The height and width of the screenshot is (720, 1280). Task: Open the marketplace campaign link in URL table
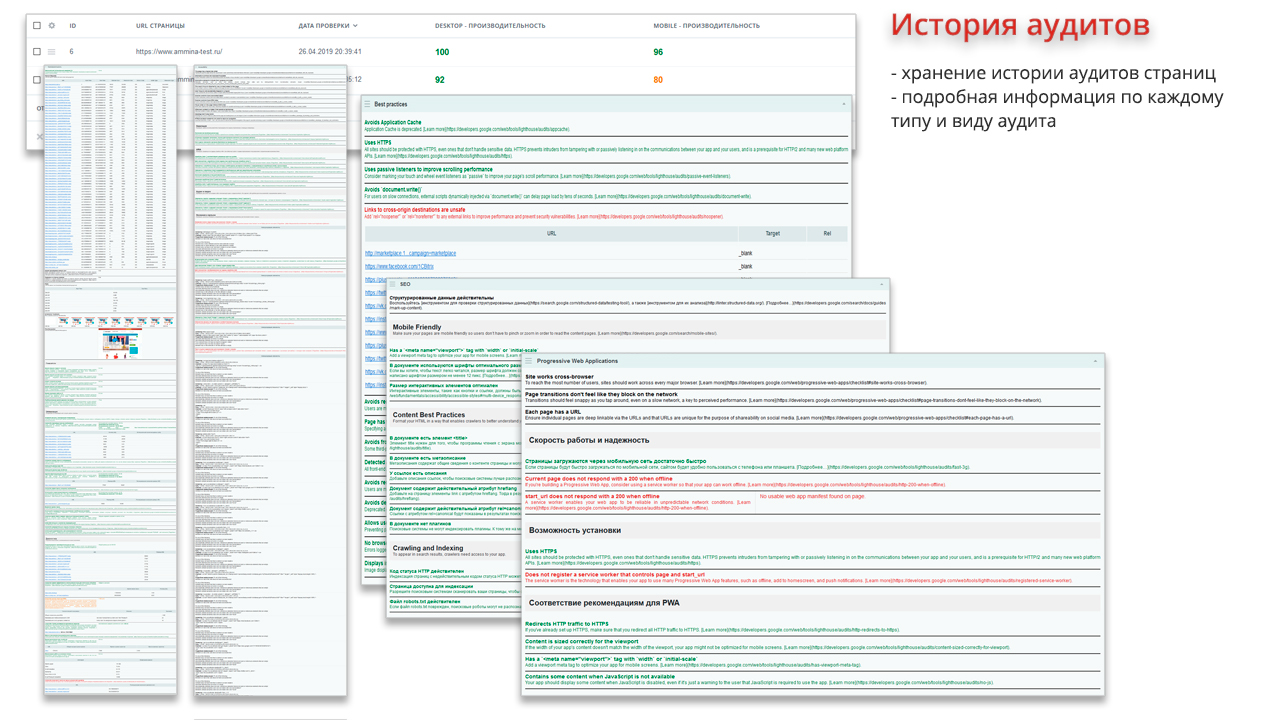[x=410, y=253]
